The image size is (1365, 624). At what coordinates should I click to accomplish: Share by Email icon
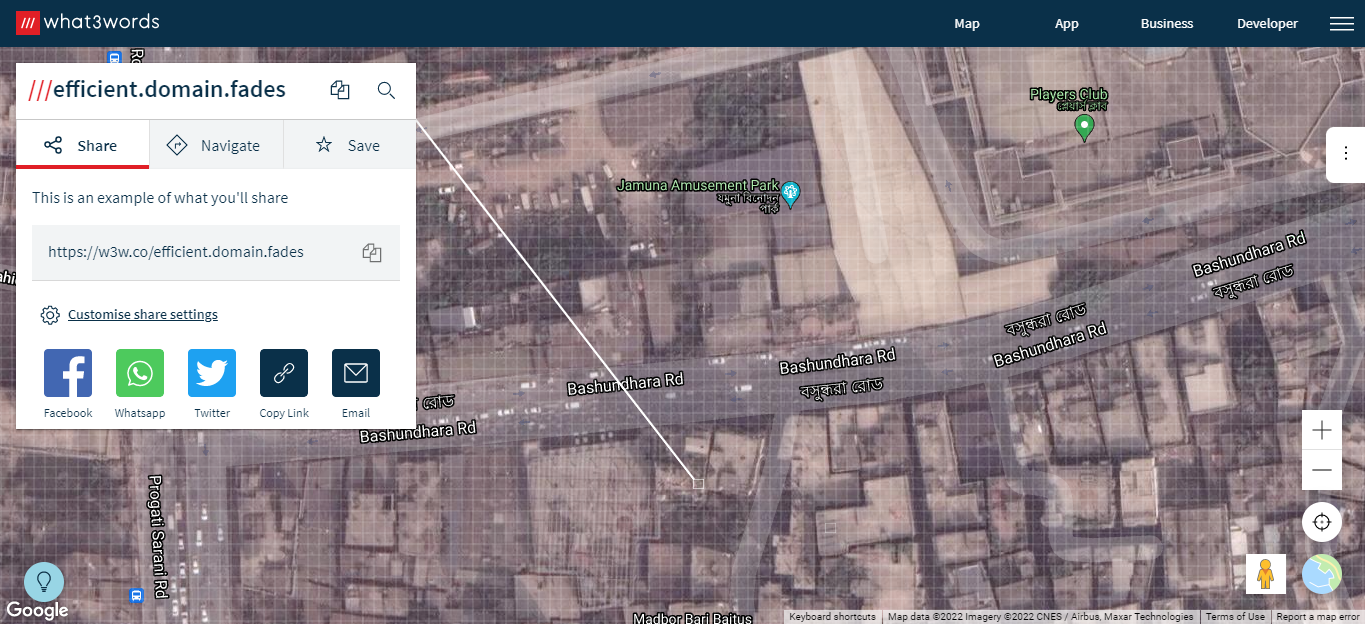click(356, 373)
